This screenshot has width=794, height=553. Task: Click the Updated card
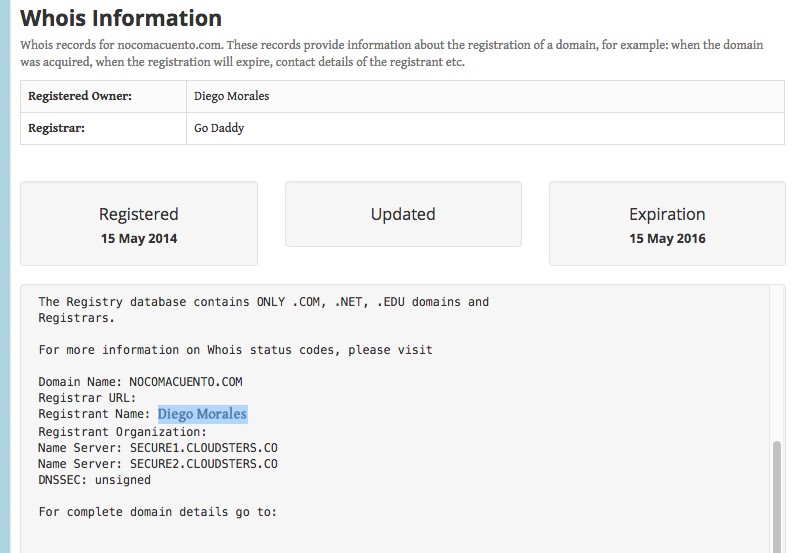click(x=403, y=214)
